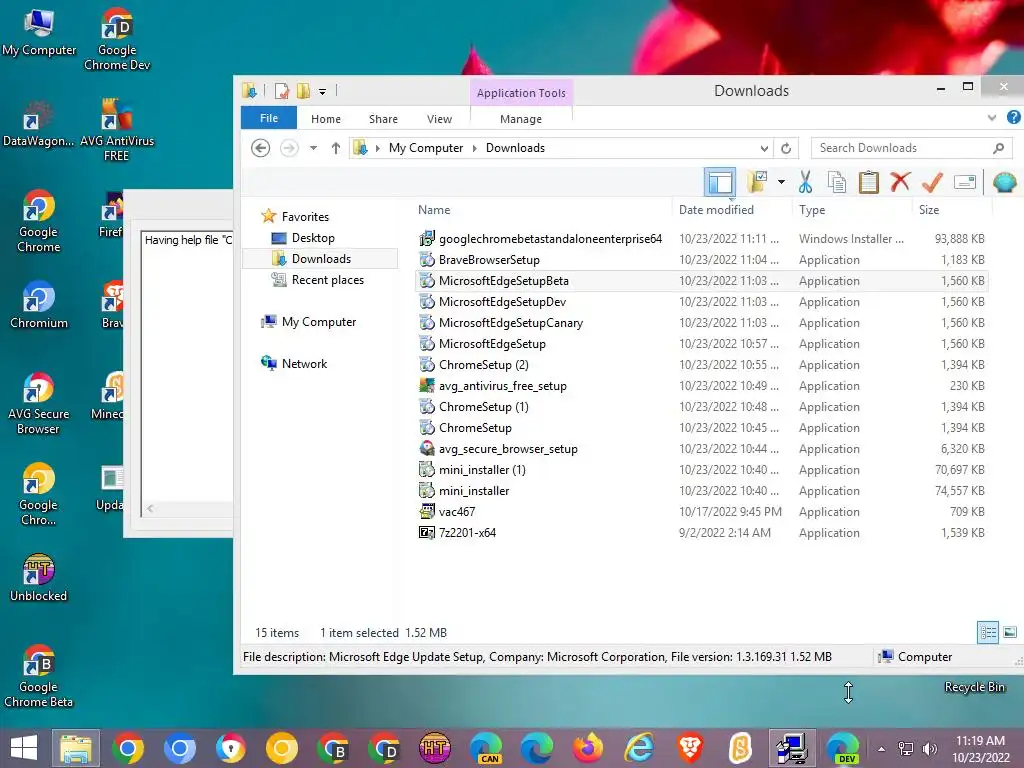This screenshot has height=768, width=1024.
Task: Open the View ribbon tab
Action: (440, 119)
